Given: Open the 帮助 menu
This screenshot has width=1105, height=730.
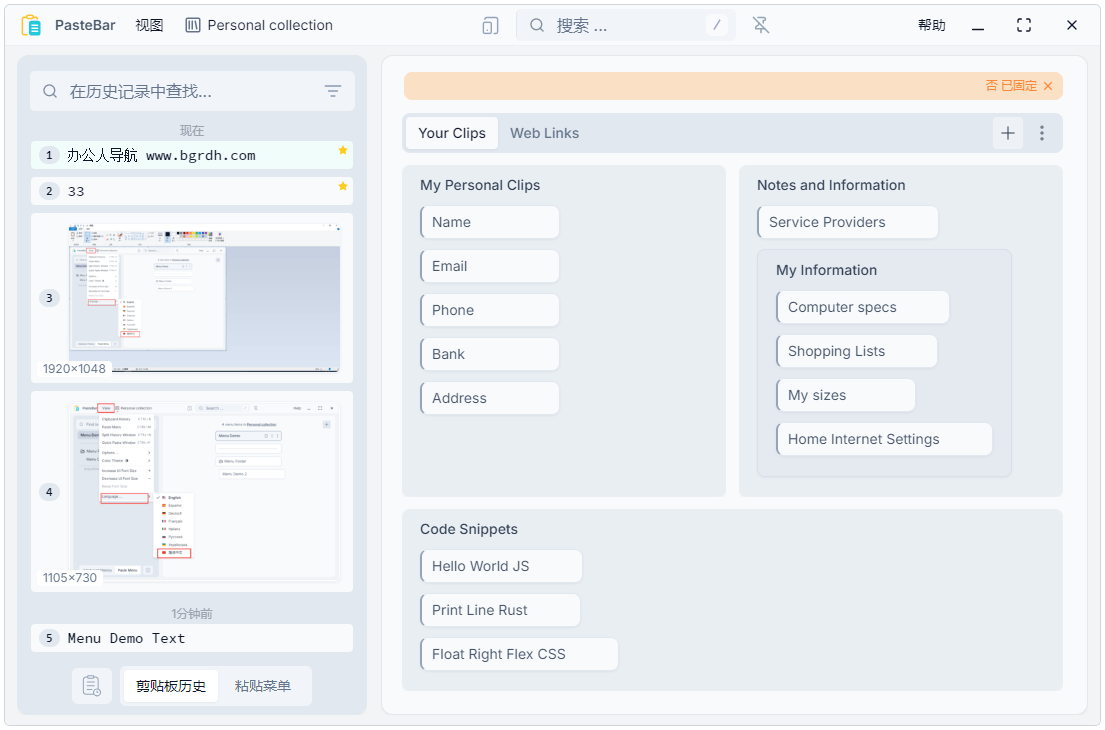Looking at the screenshot, I should pos(931,25).
